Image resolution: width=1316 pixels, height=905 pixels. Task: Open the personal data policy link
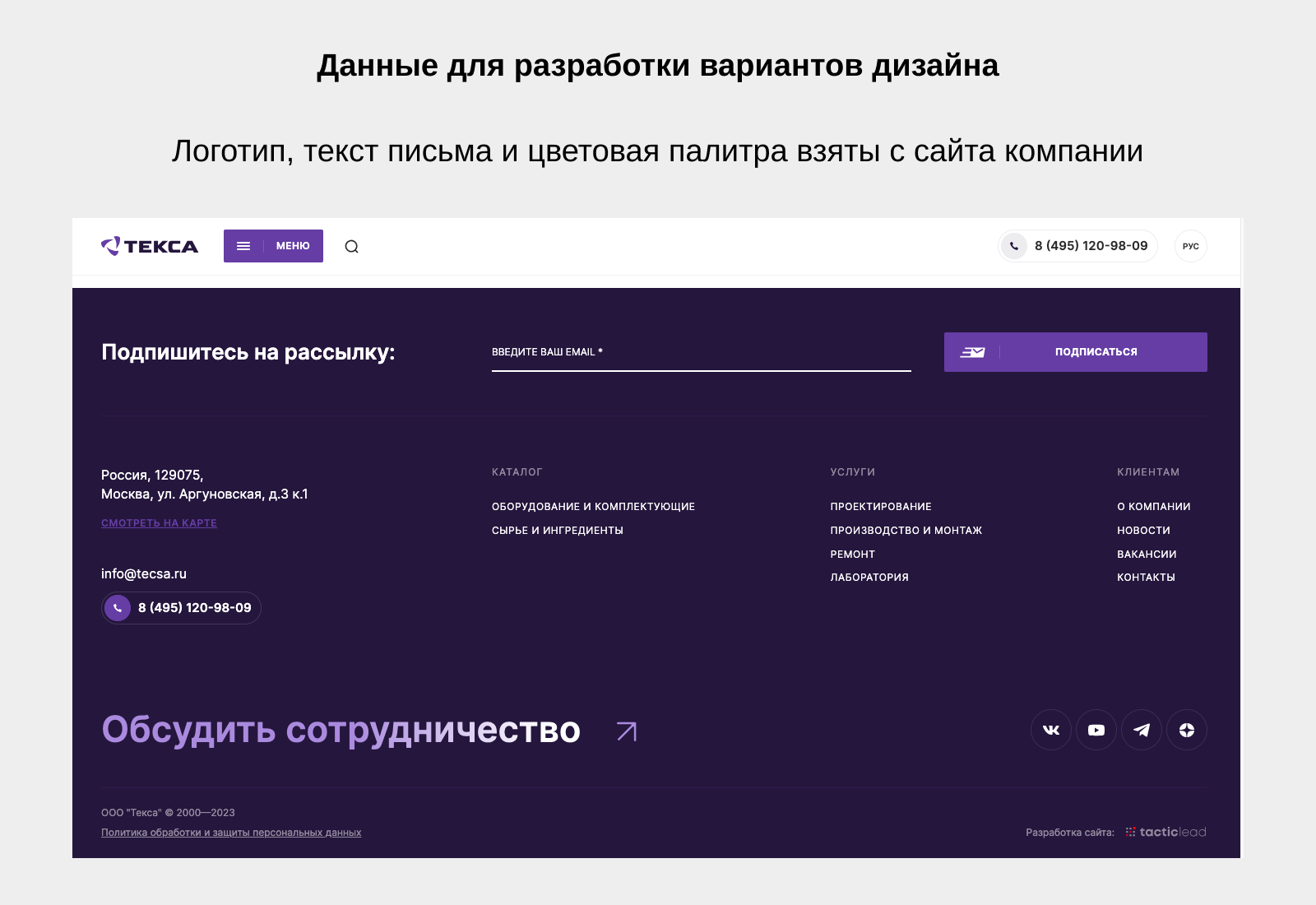[231, 832]
